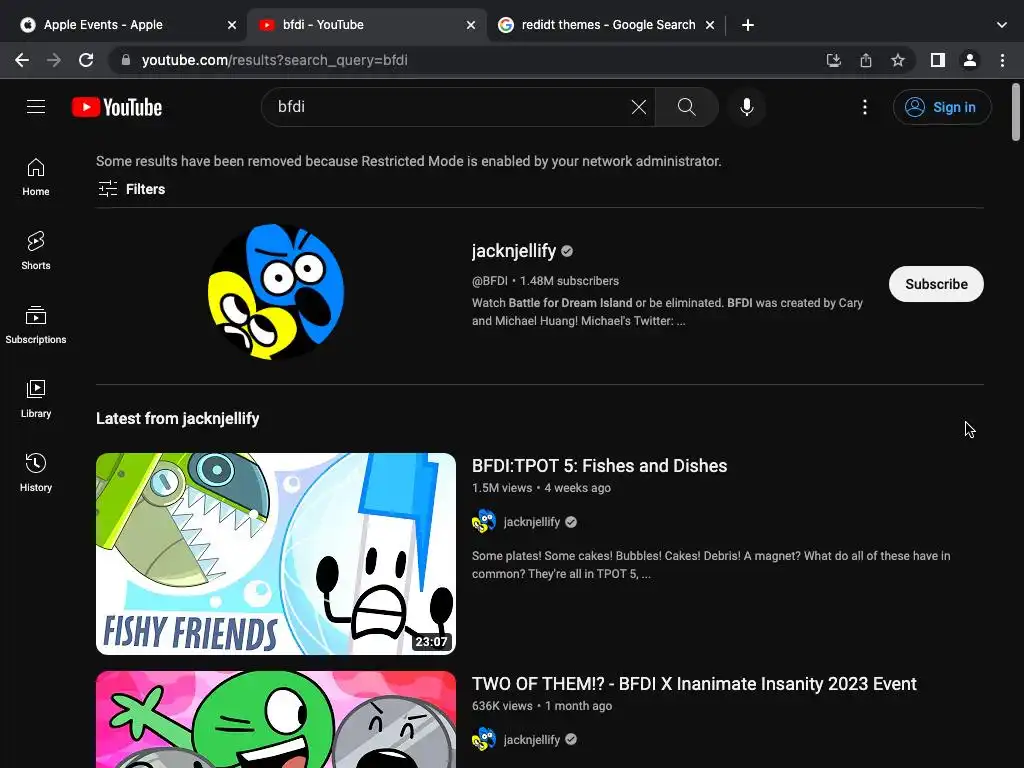Open a new browser tab
The image size is (1024, 768).
coord(748,25)
